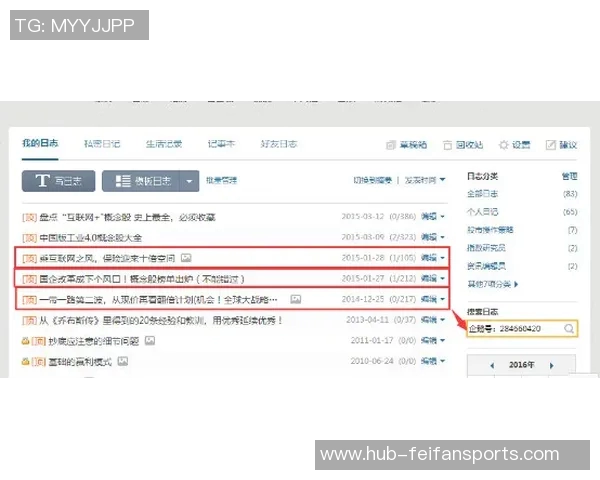Open 批量管理 link
Image resolution: width=600 pixels, height=480 pixels.
point(222,181)
